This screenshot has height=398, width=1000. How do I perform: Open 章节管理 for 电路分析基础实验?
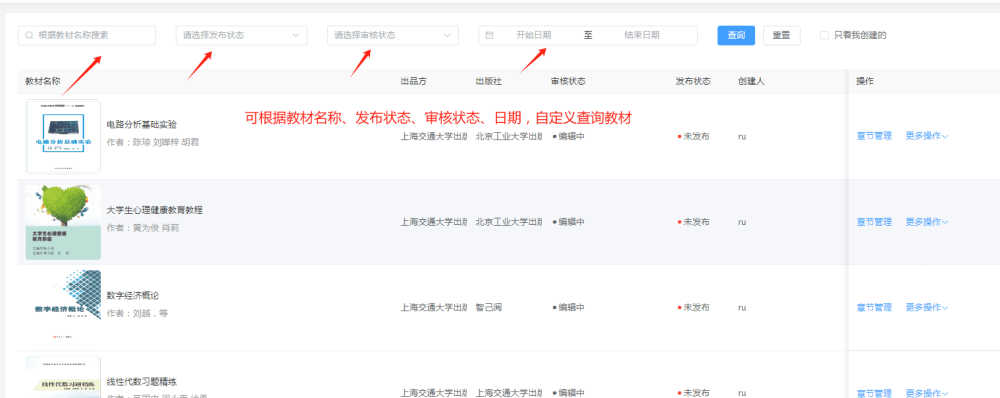point(874,136)
